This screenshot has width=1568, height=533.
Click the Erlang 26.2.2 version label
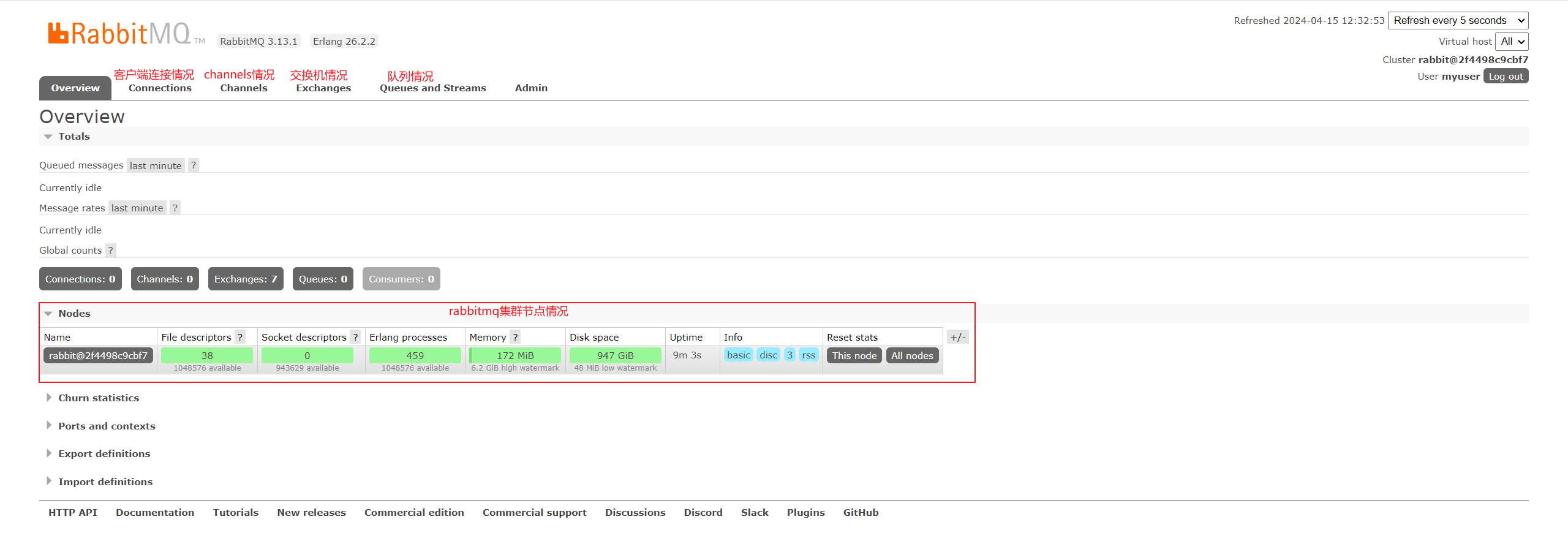coord(344,42)
